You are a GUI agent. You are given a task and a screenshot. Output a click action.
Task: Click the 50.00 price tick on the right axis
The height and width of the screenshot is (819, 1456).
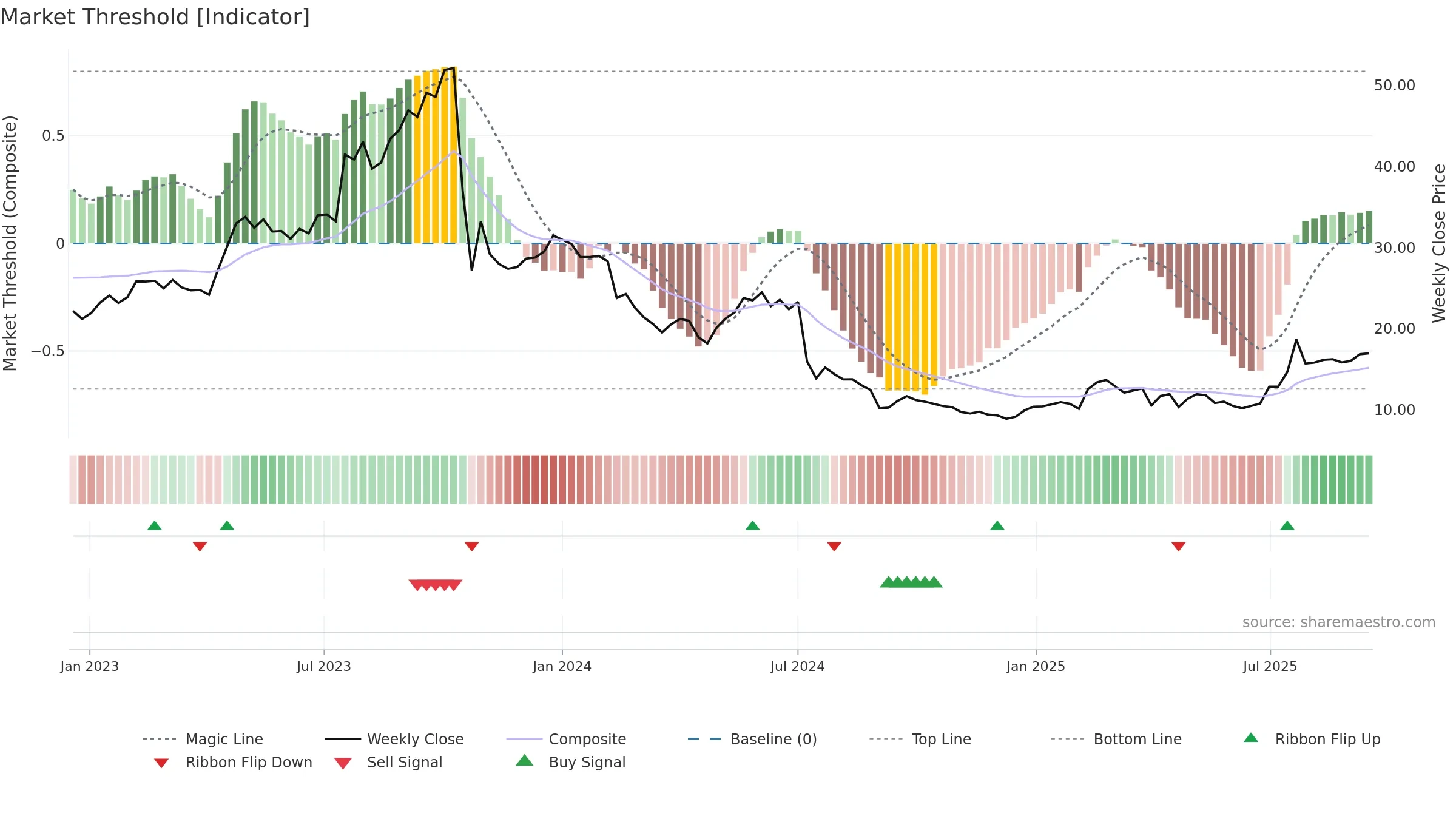pos(1395,86)
